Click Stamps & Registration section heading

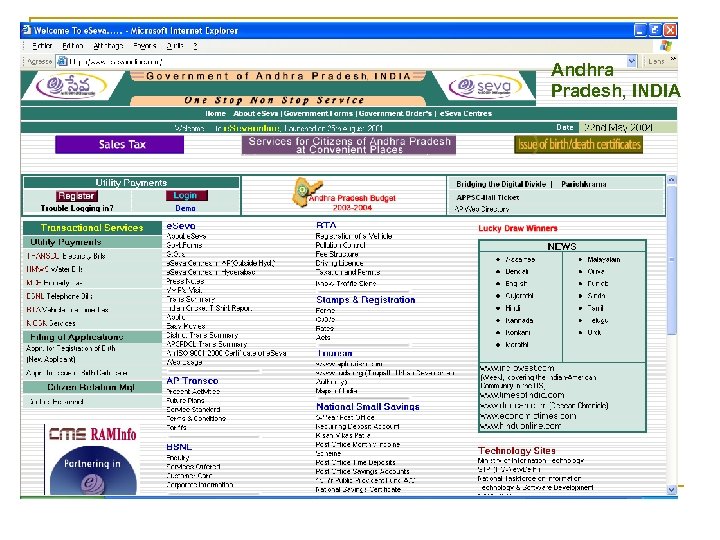pos(366,300)
